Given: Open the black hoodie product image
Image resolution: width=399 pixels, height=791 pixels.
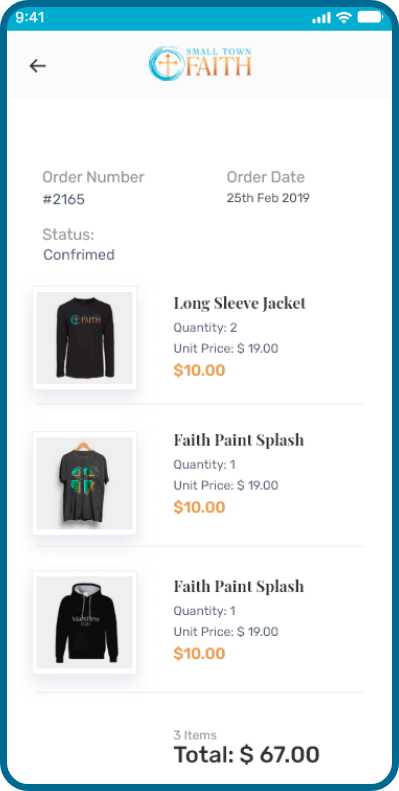Looking at the screenshot, I should click(x=84, y=623).
